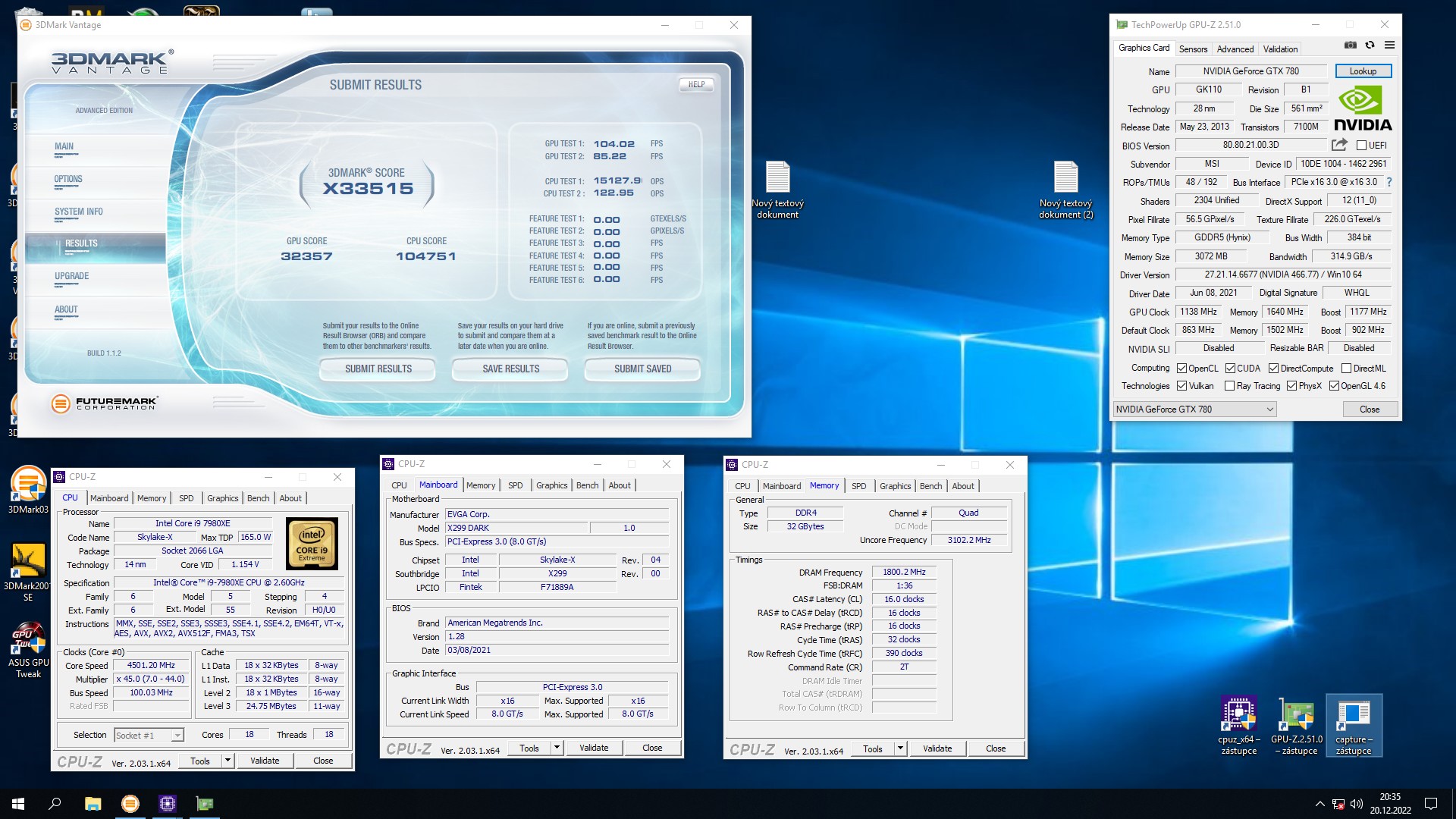This screenshot has height=819, width=1456.
Task: Toggle the DirectCompute checkbox
Action: click(x=1274, y=369)
